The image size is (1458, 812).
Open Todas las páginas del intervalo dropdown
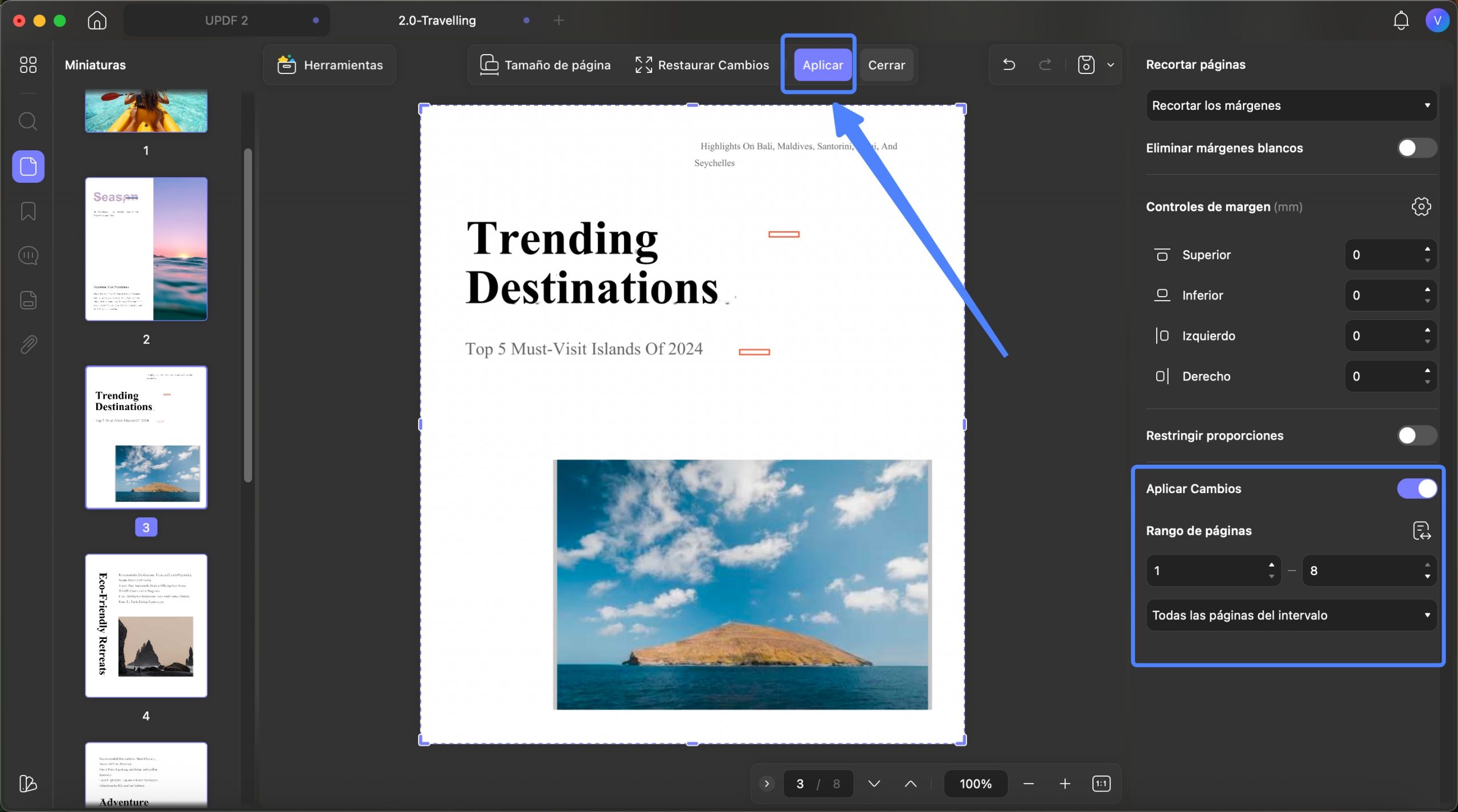(x=1291, y=615)
